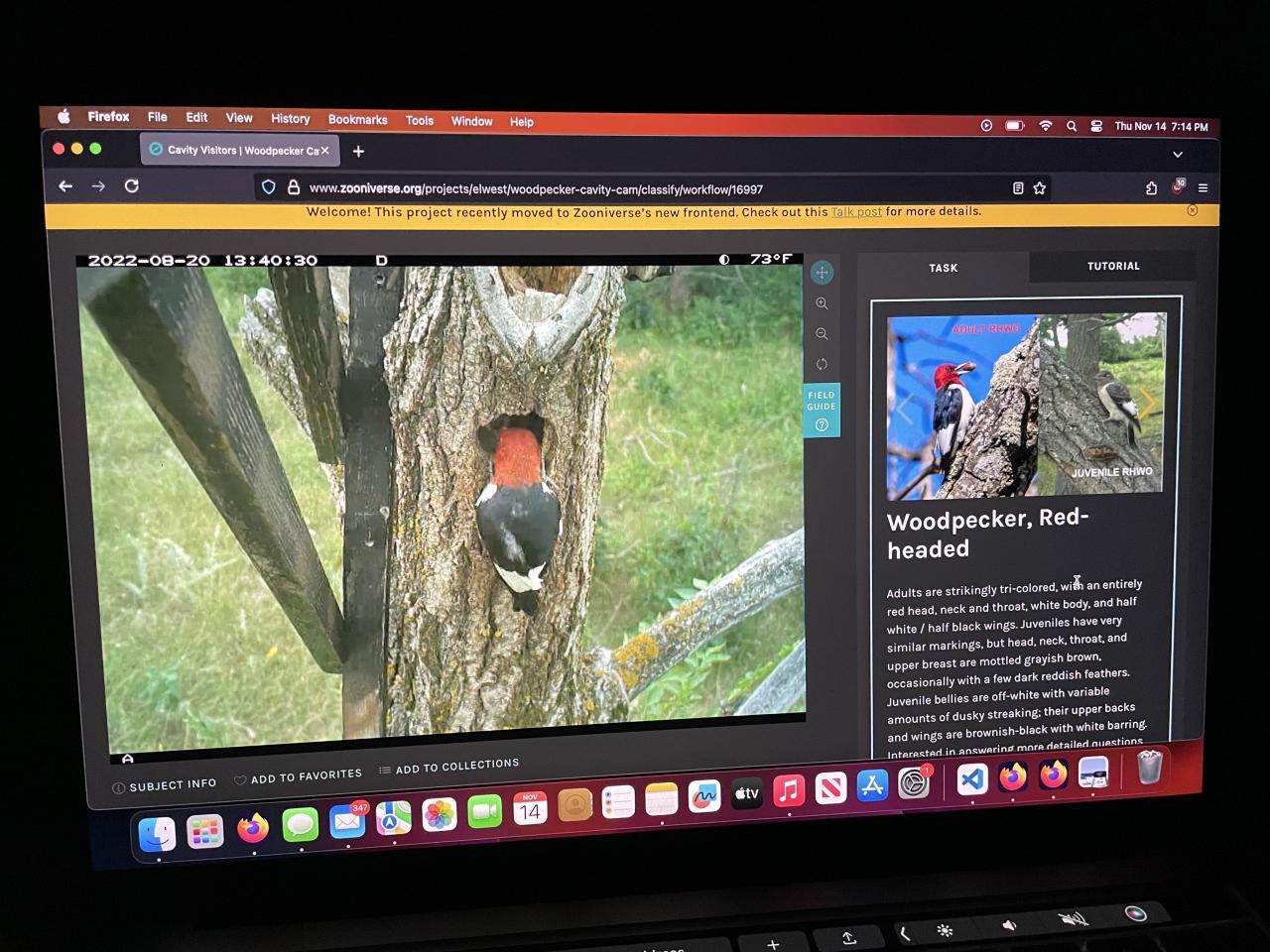Show next field guide photo arrow
Image resolution: width=1270 pixels, height=952 pixels.
(1148, 404)
